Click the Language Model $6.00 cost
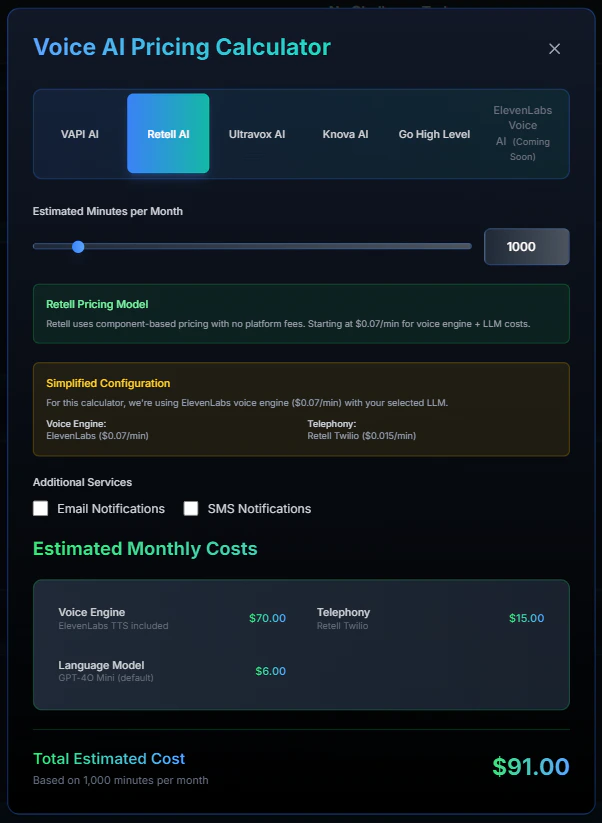Viewport: 602px width, 823px height. (x=270, y=671)
